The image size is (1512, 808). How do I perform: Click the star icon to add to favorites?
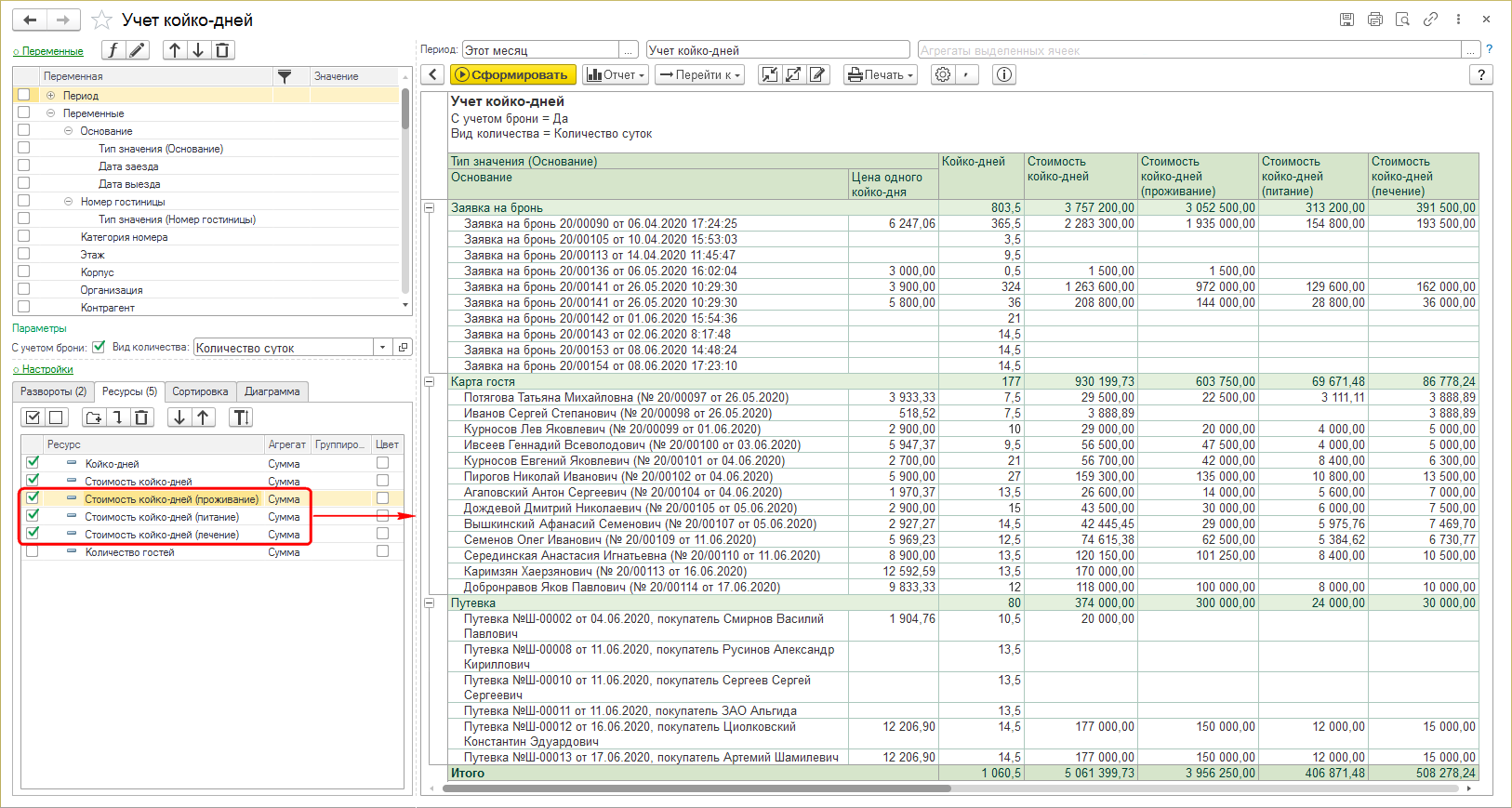(x=102, y=20)
